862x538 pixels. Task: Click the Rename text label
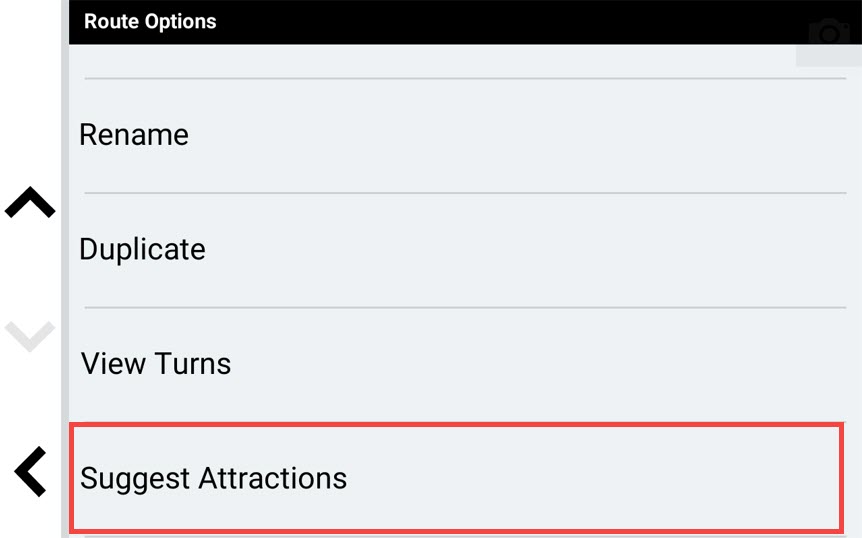[x=134, y=135]
